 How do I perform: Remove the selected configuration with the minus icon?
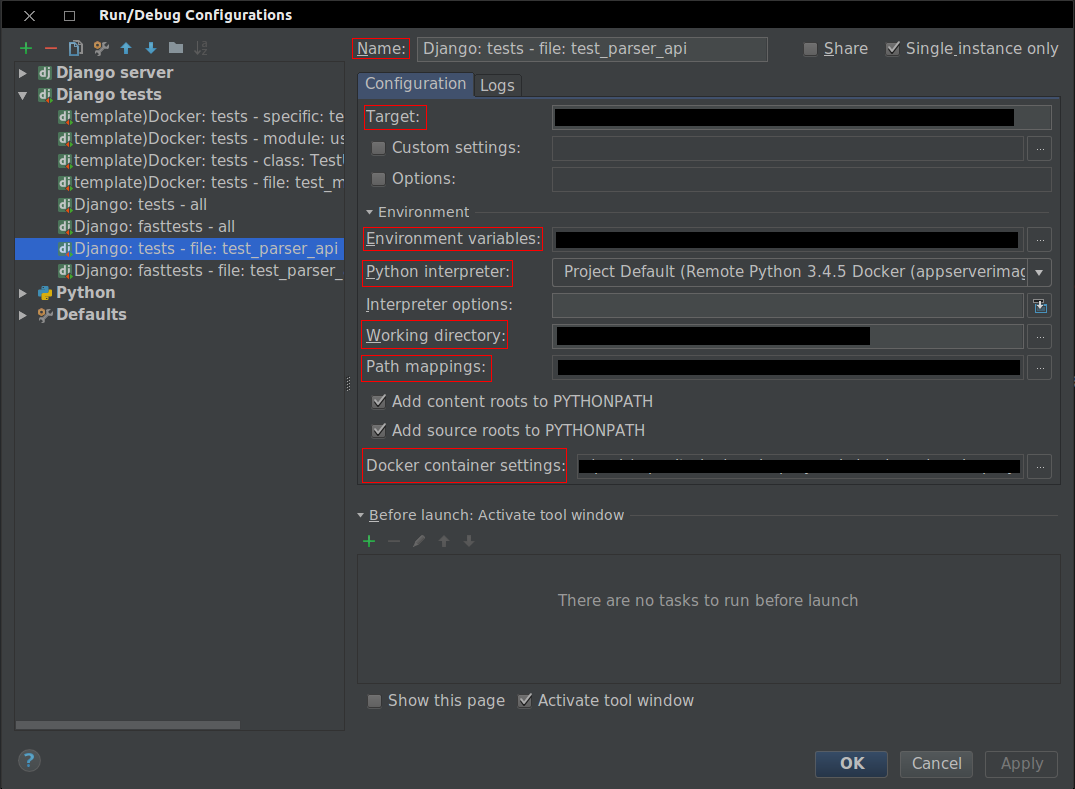pyautogui.click(x=51, y=48)
